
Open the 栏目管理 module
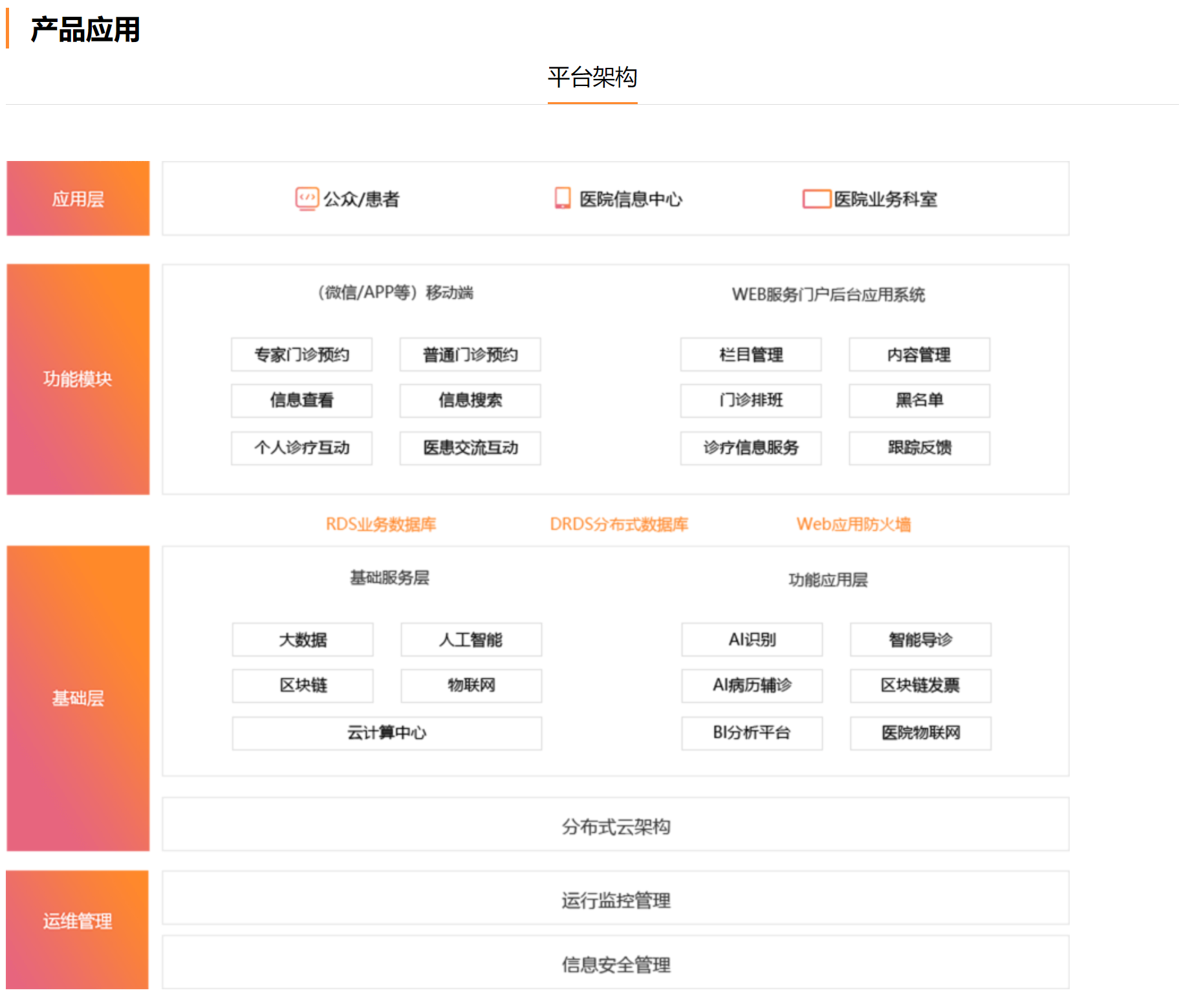[751, 355]
